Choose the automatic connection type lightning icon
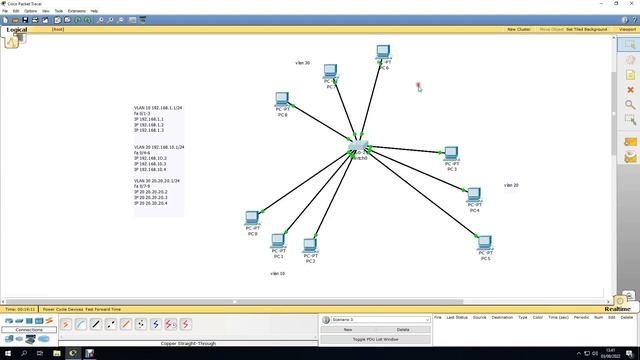 [x=66, y=324]
